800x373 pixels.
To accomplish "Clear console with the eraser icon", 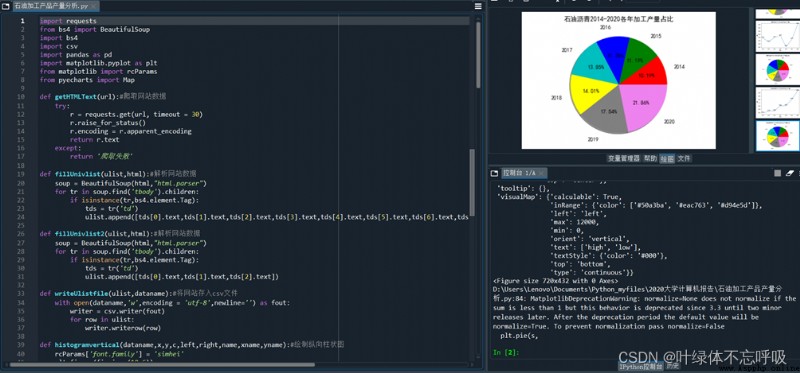I will click(791, 173).
